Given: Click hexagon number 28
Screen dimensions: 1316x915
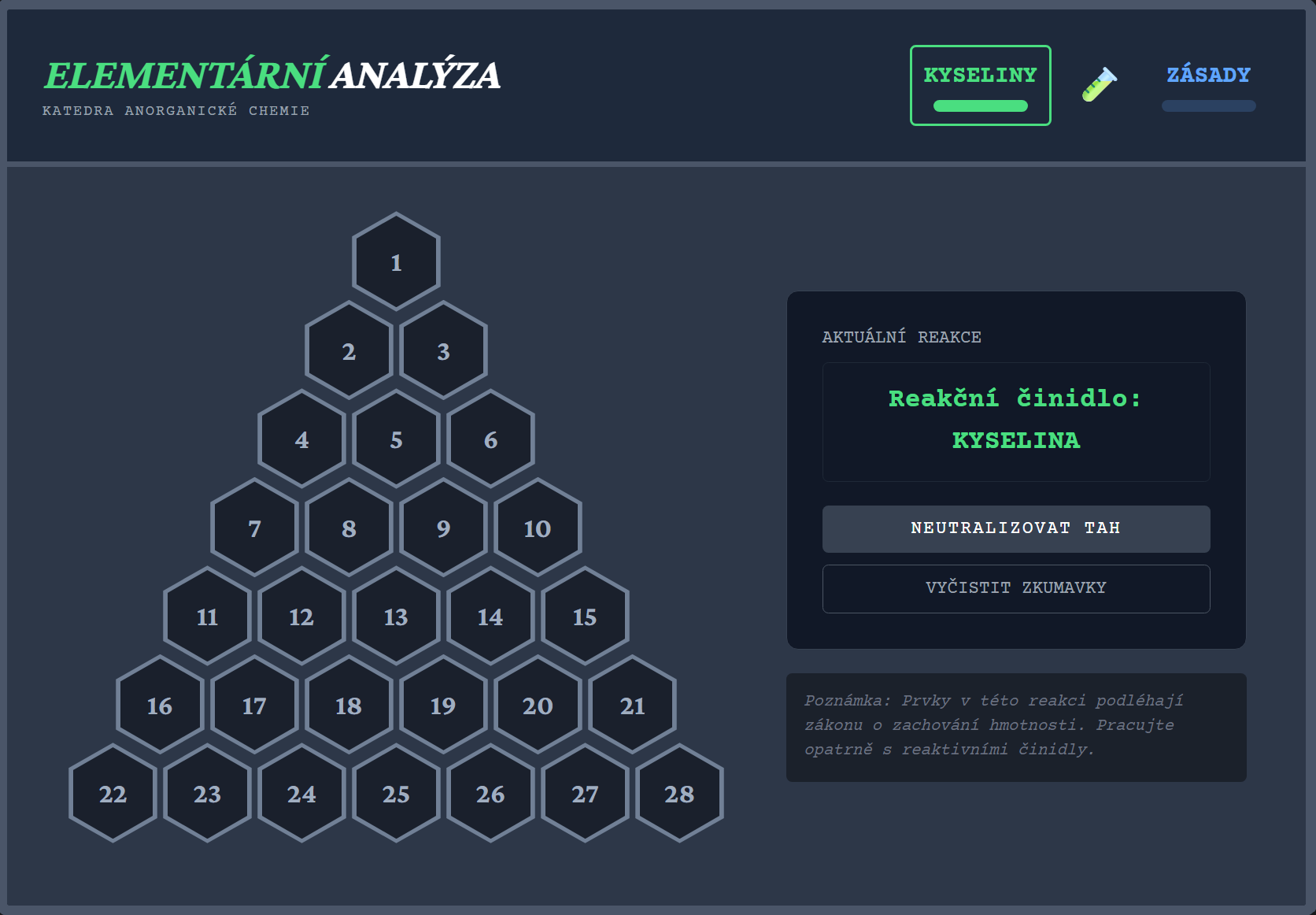Looking at the screenshot, I should point(679,794).
